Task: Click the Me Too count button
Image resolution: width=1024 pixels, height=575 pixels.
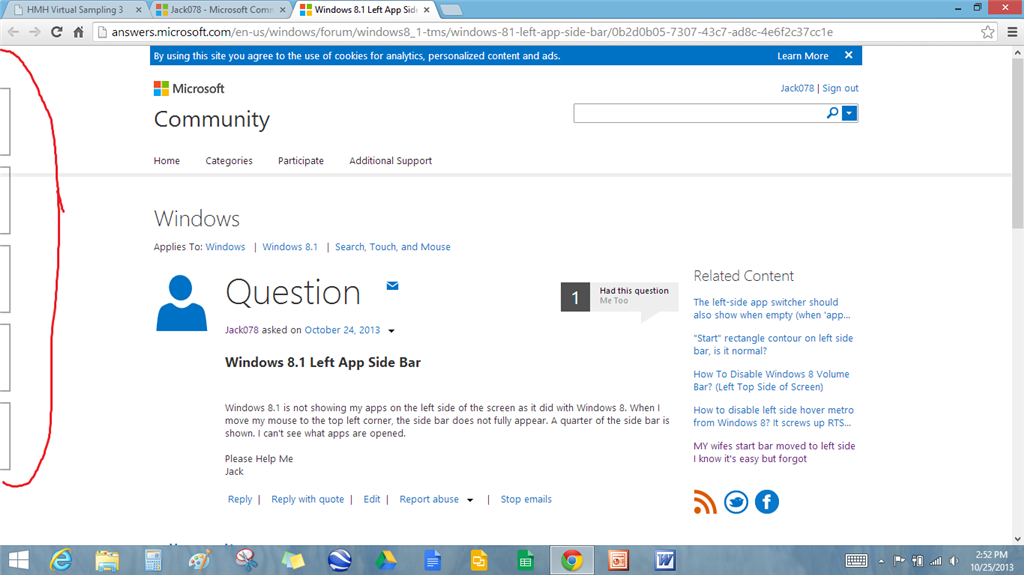Action: point(575,297)
